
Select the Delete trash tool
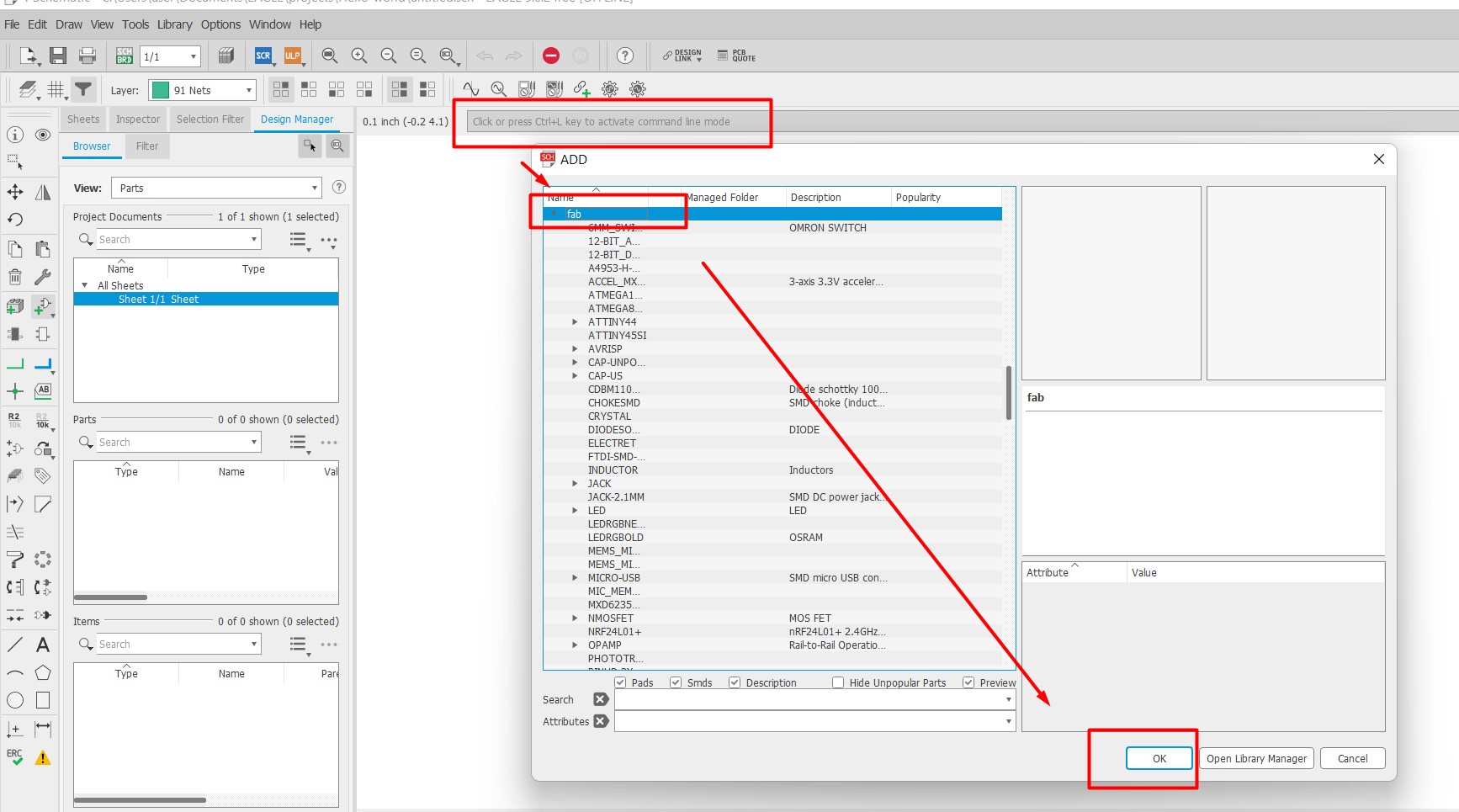[x=15, y=277]
